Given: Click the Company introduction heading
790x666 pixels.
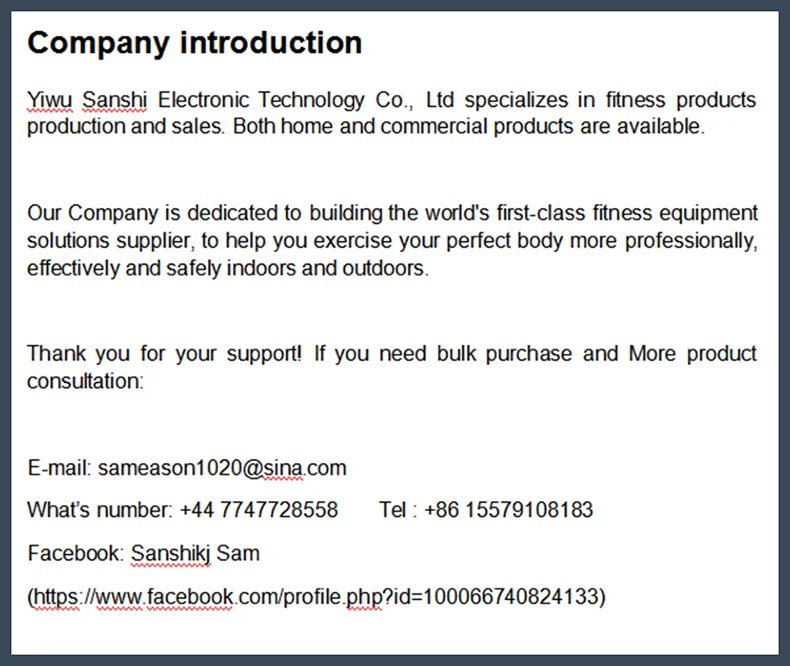Looking at the screenshot, I should tap(194, 42).
